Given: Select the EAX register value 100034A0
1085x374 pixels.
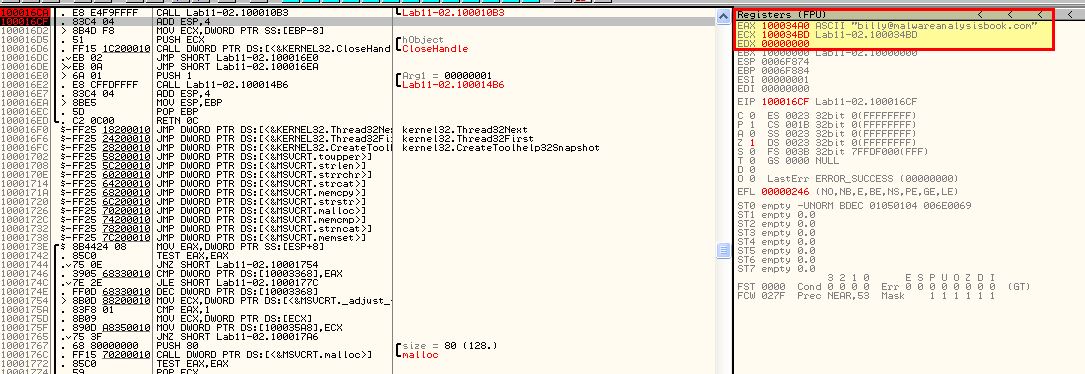Looking at the screenshot, I should click(785, 26).
